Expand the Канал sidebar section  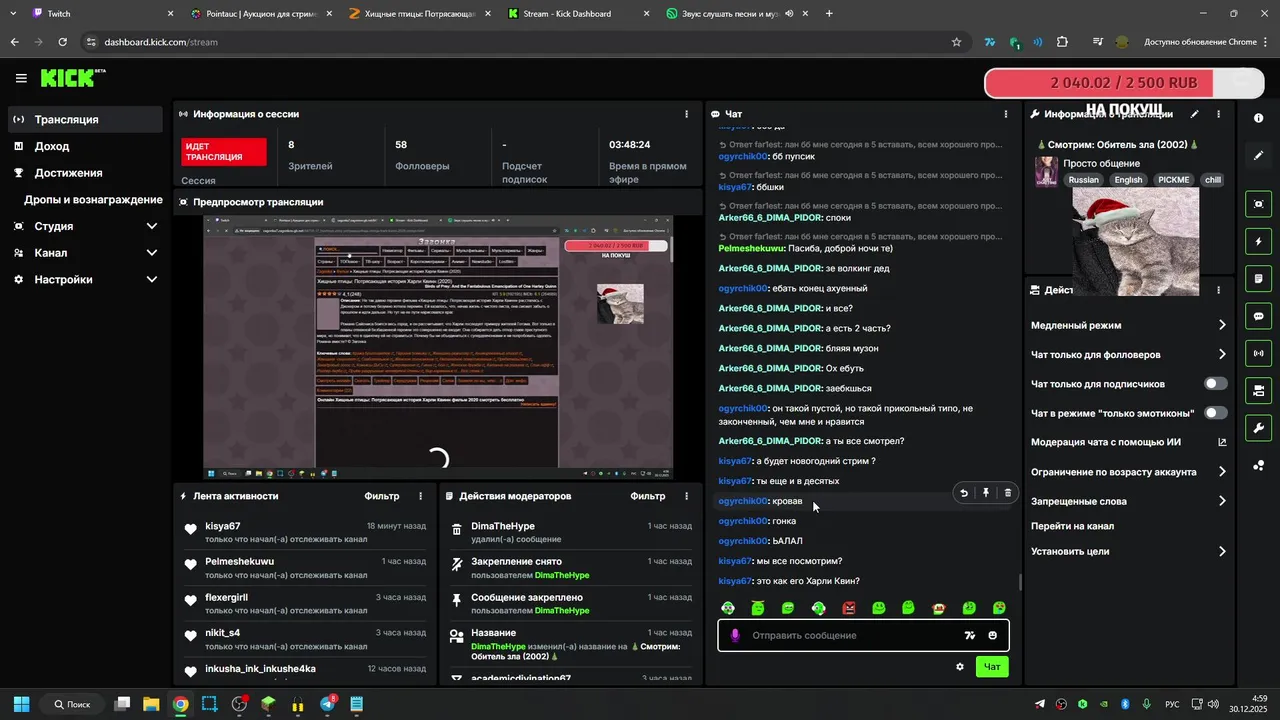pos(152,253)
